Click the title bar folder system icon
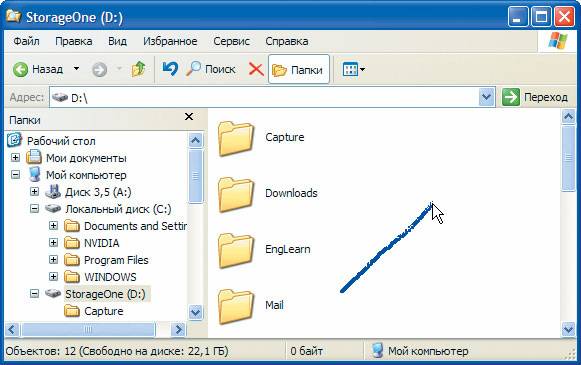Image resolution: width=581 pixels, height=365 pixels. pos(13,16)
